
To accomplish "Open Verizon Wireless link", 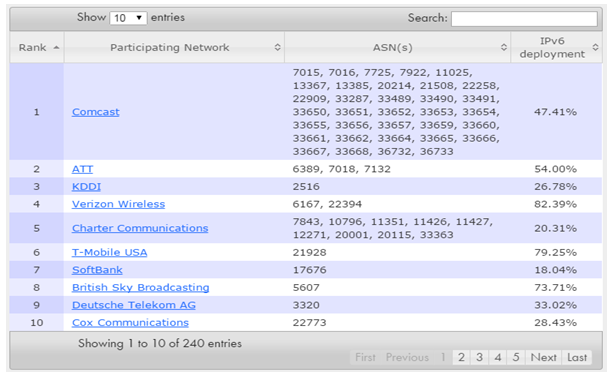I will tap(118, 204).
